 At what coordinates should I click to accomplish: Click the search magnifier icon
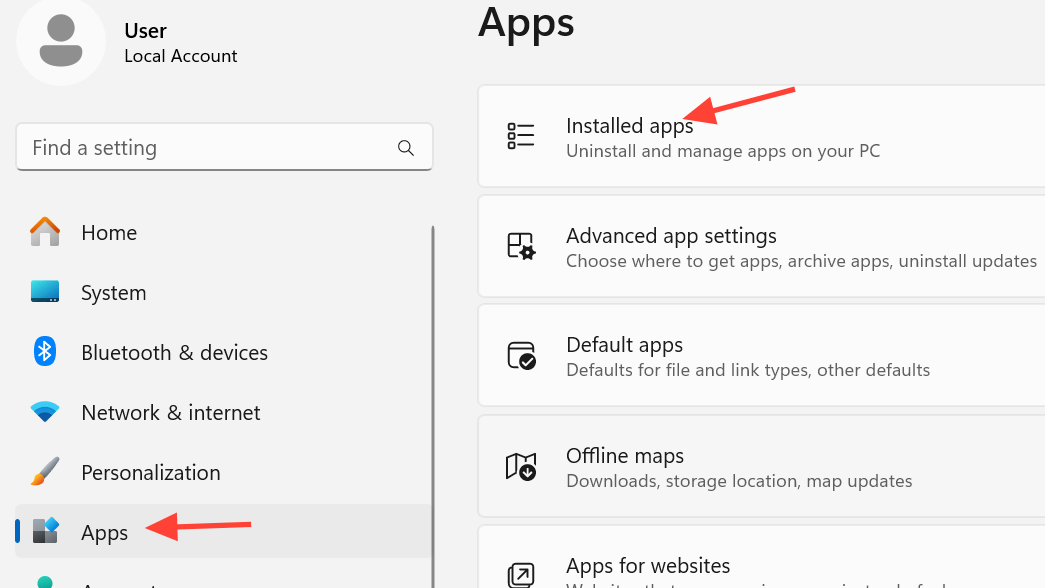pos(406,148)
